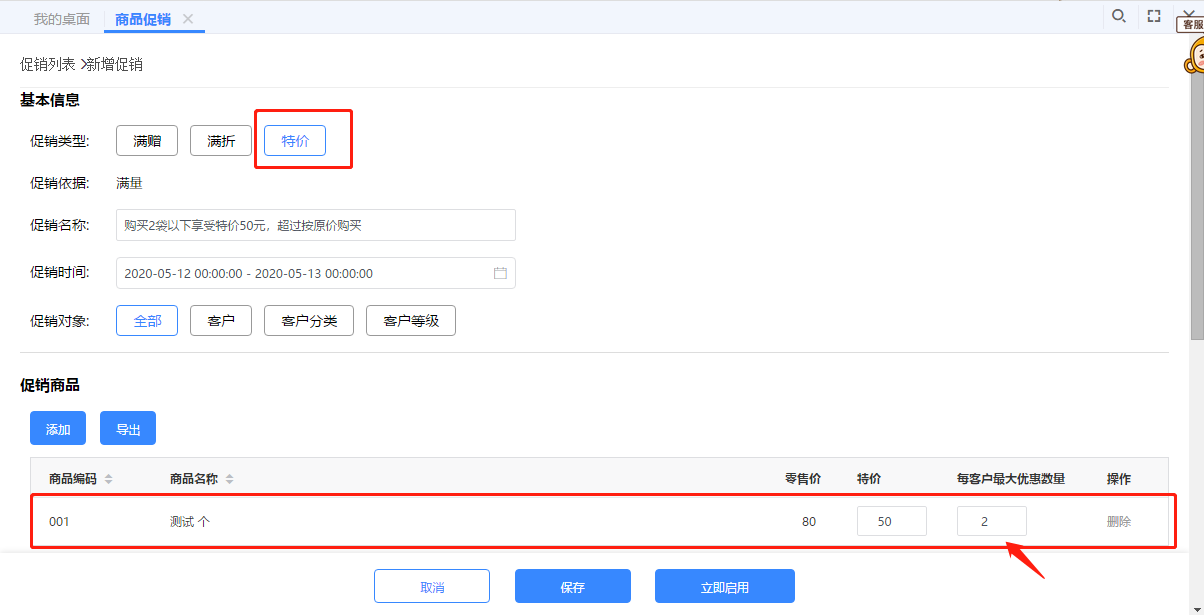1204x615 pixels.
Task: Select 满折 promotion type
Action: click(x=221, y=141)
